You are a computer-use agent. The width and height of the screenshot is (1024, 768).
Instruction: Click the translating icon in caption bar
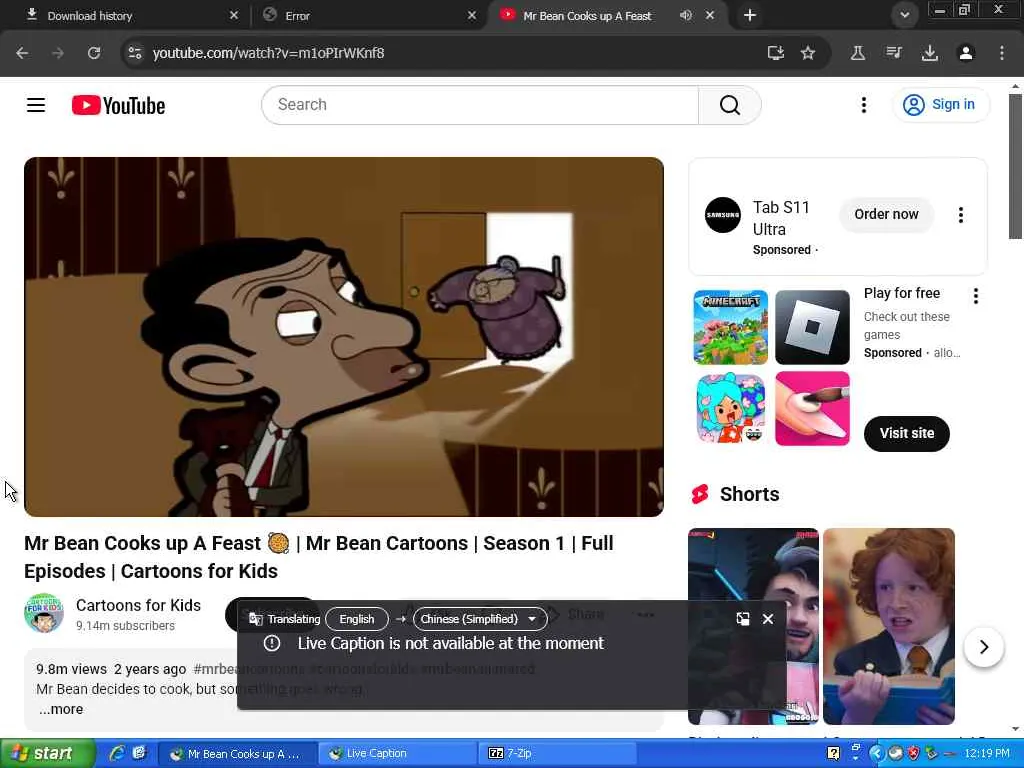[x=255, y=619]
